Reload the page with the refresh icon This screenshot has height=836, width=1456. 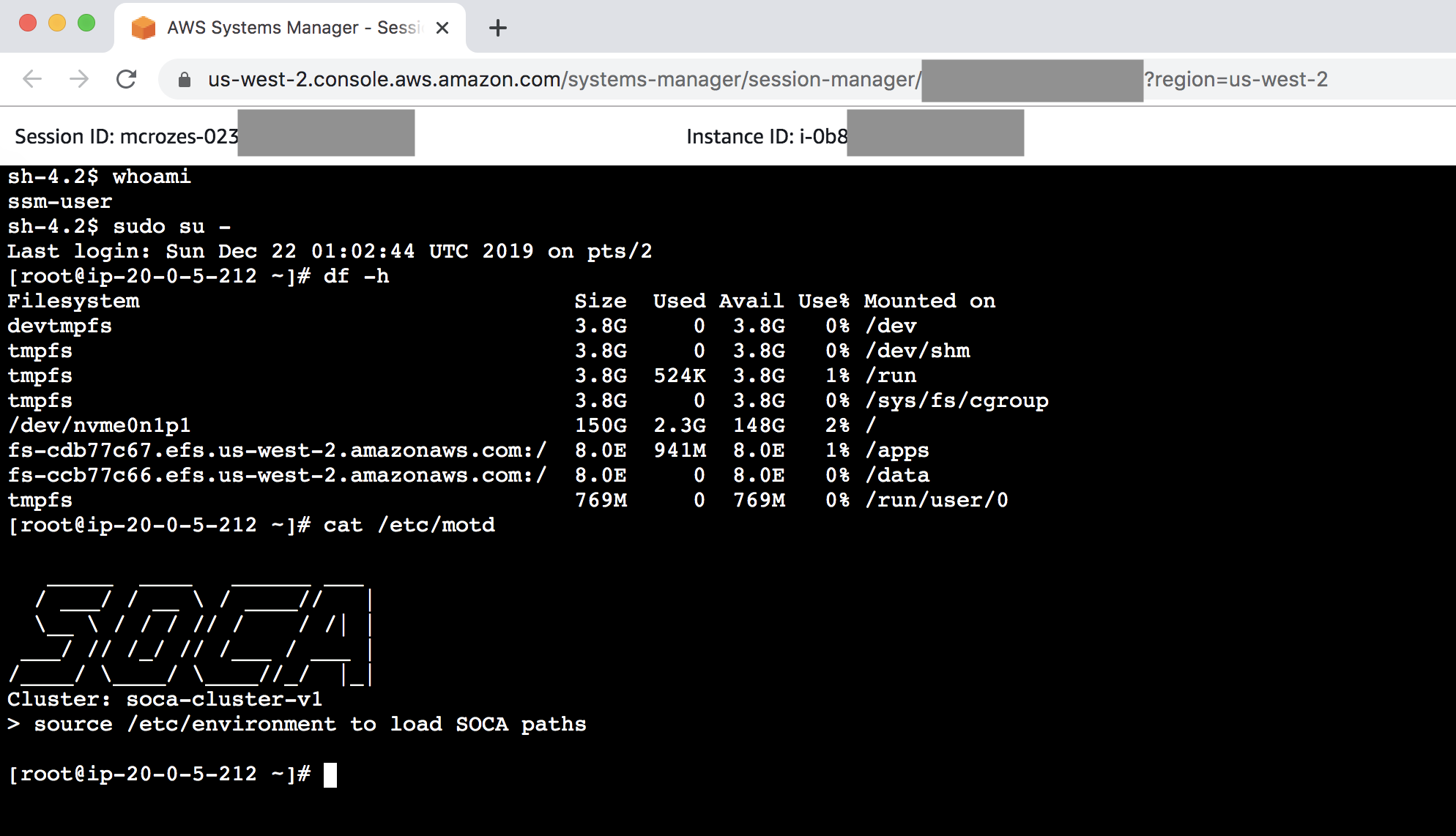(127, 79)
